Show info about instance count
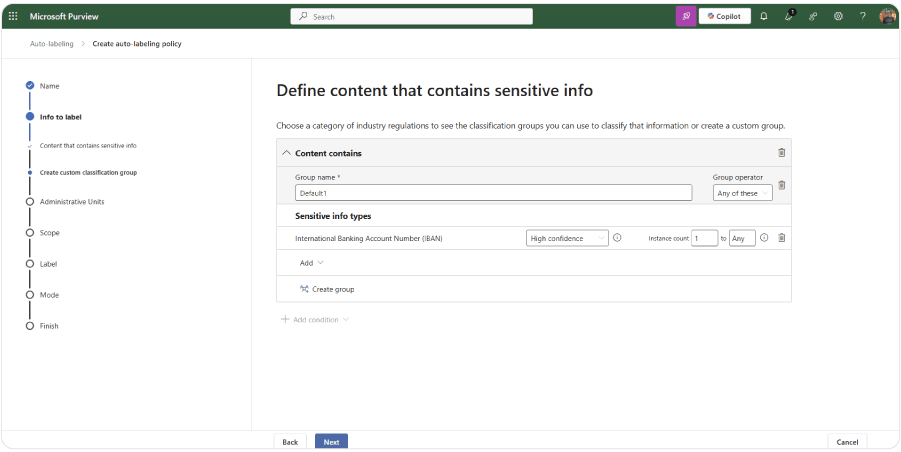 [x=764, y=238]
